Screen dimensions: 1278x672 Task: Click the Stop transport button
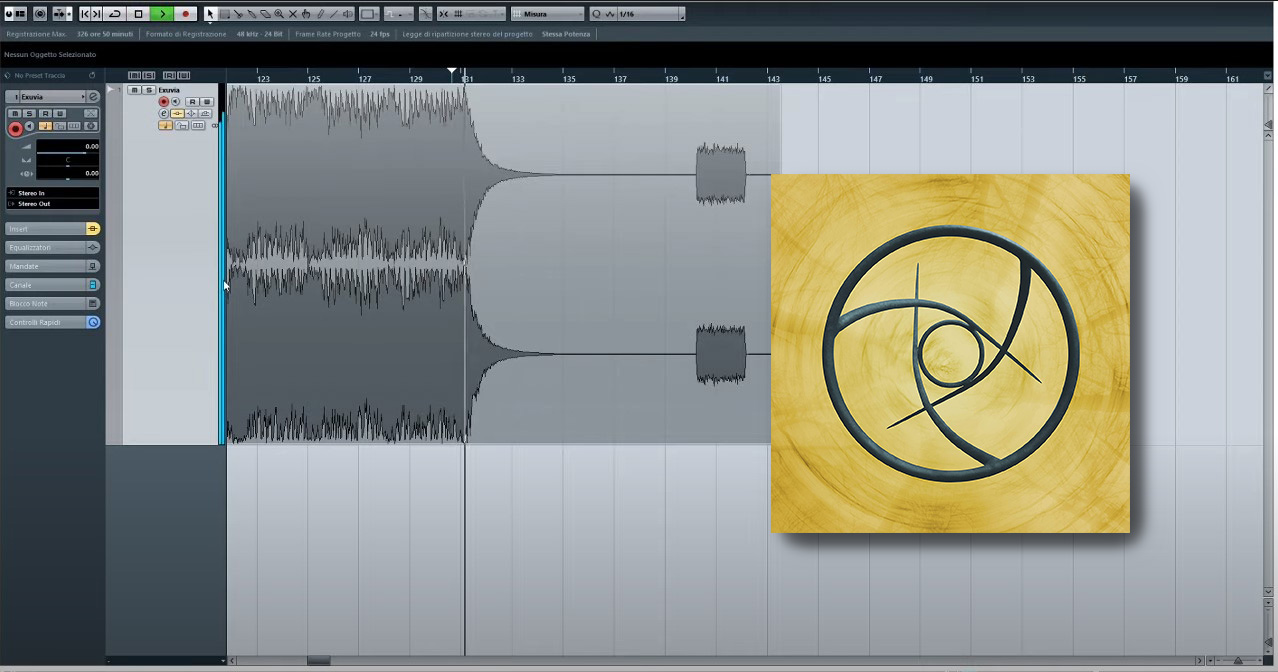pos(138,14)
